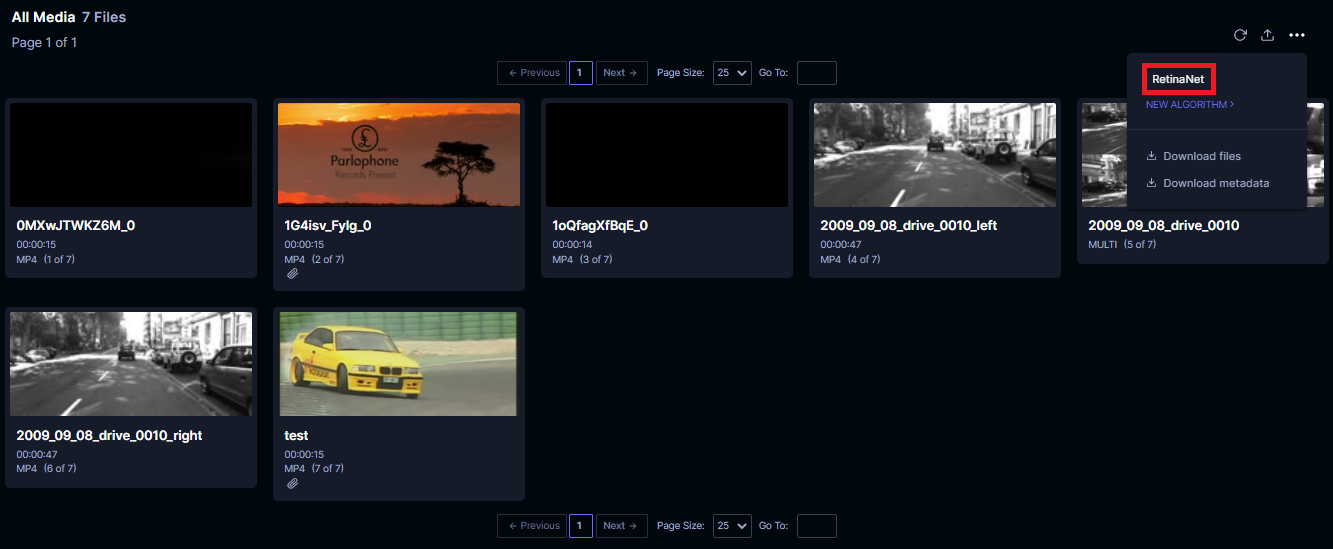
Task: Click the paperclip attachment icon on 1G4isv_FyIg_0
Action: pyautogui.click(x=292, y=273)
